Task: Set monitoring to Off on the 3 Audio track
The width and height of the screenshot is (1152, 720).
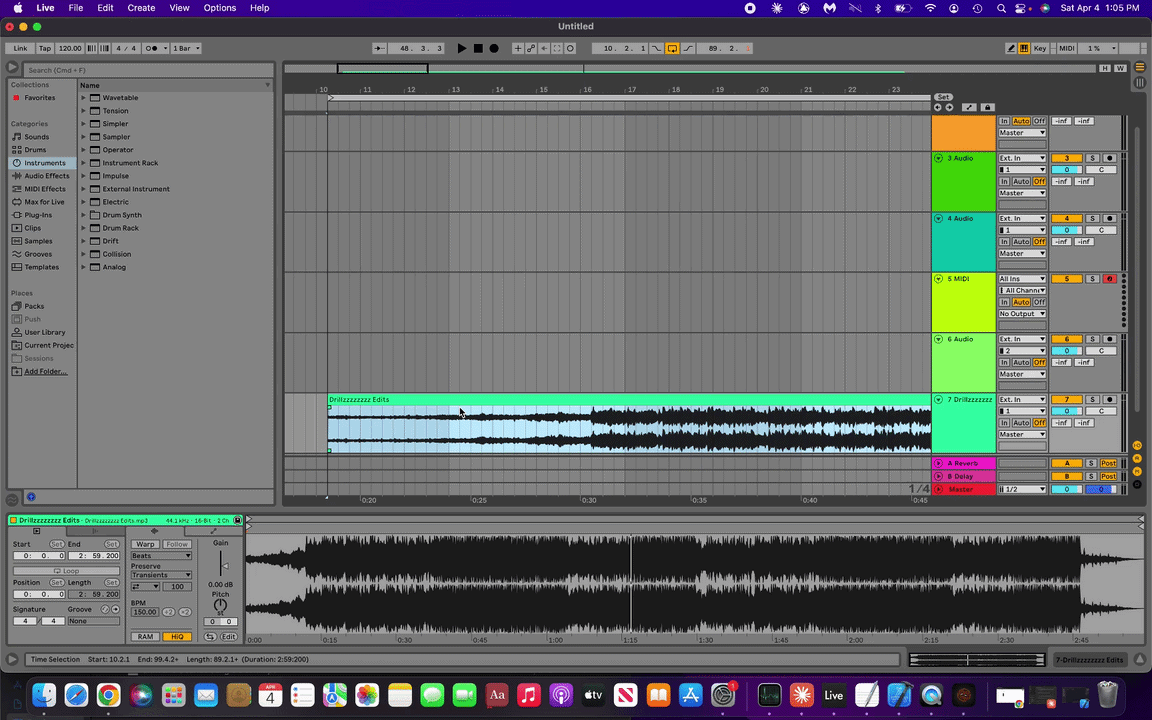Action: [x=1040, y=182]
